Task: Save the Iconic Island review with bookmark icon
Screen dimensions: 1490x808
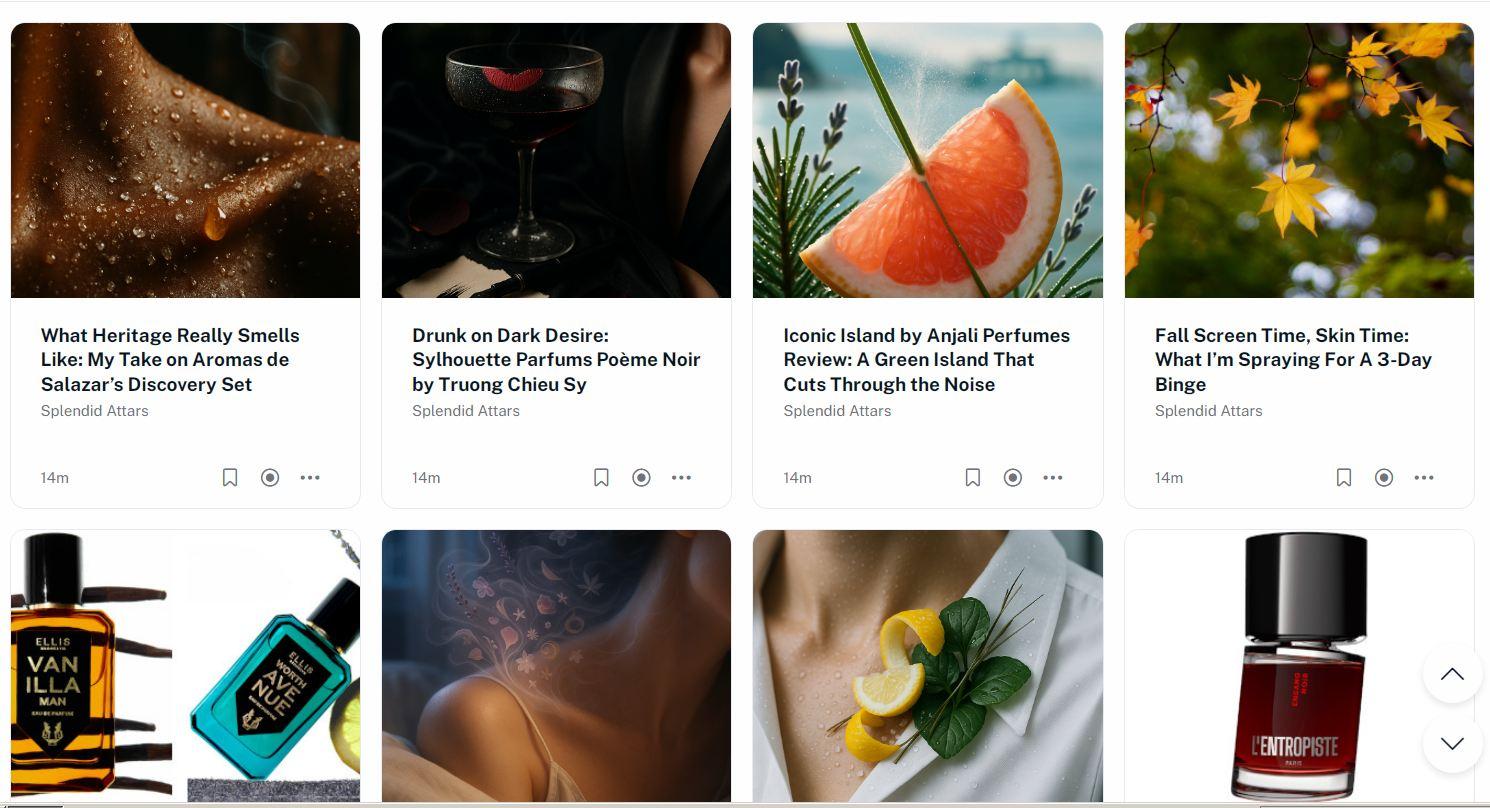Action: pyautogui.click(x=972, y=478)
